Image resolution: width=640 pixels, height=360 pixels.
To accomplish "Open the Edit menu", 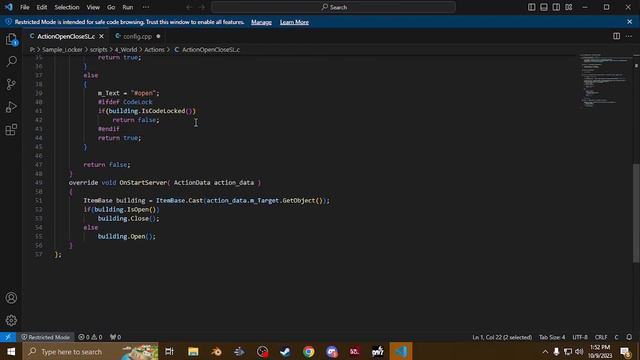I will (x=42, y=7).
